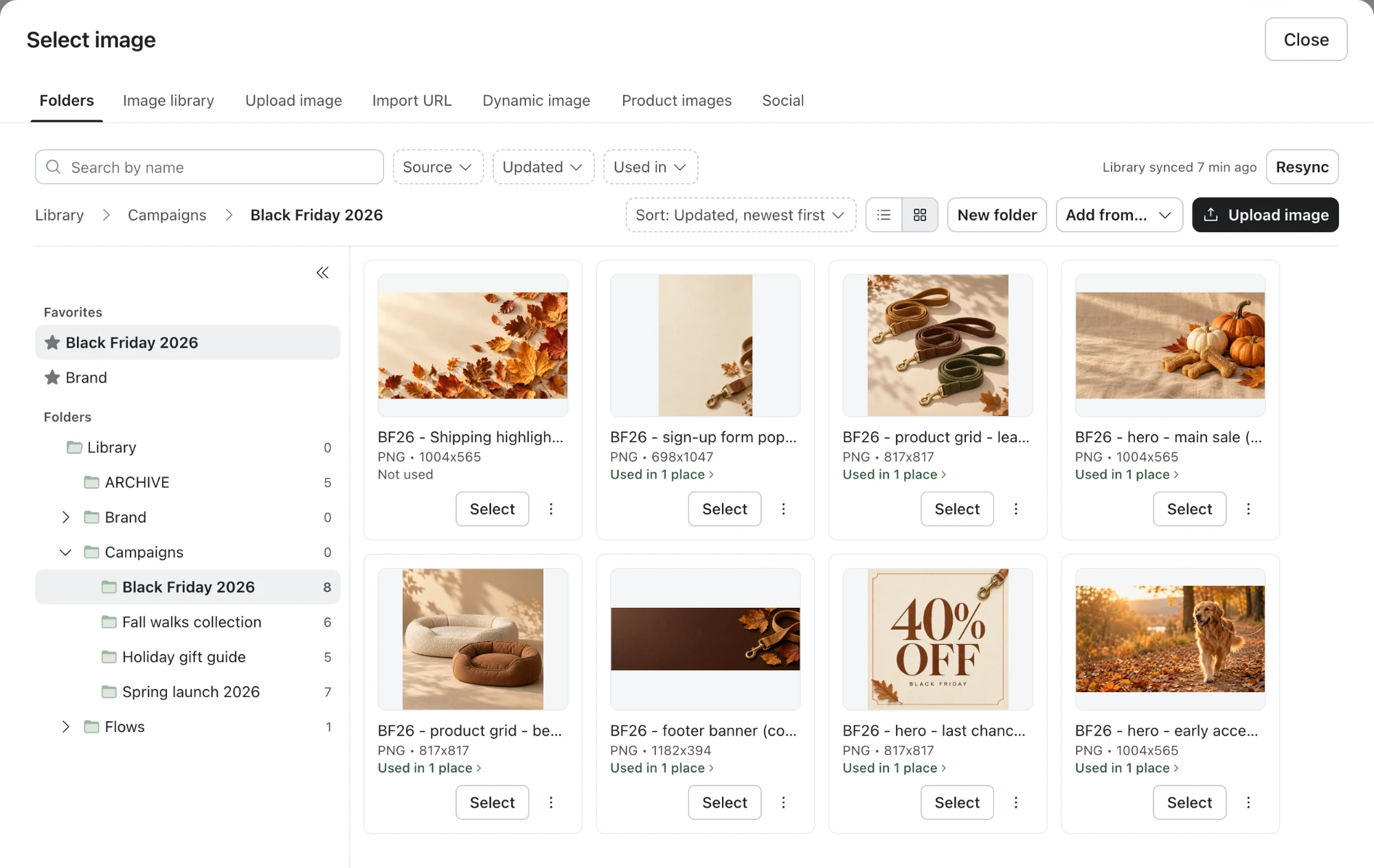The height and width of the screenshot is (868, 1374).
Task: Open the Product images tab
Action: [676, 100]
